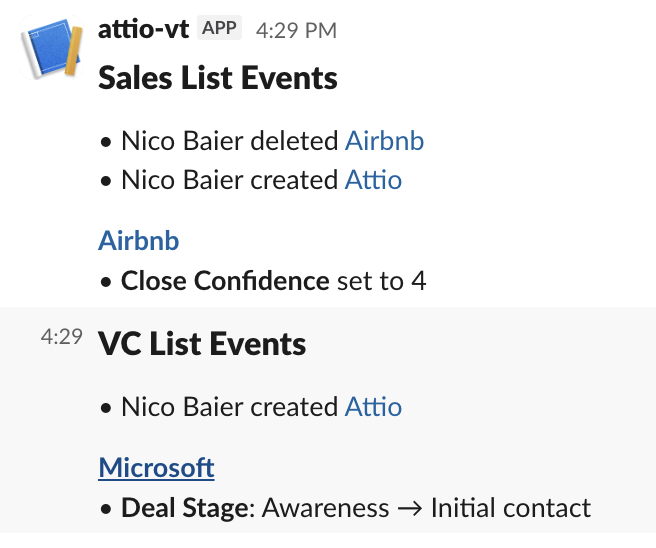
Task: Open the Airbnb link in the deleted line
Action: coord(384,141)
